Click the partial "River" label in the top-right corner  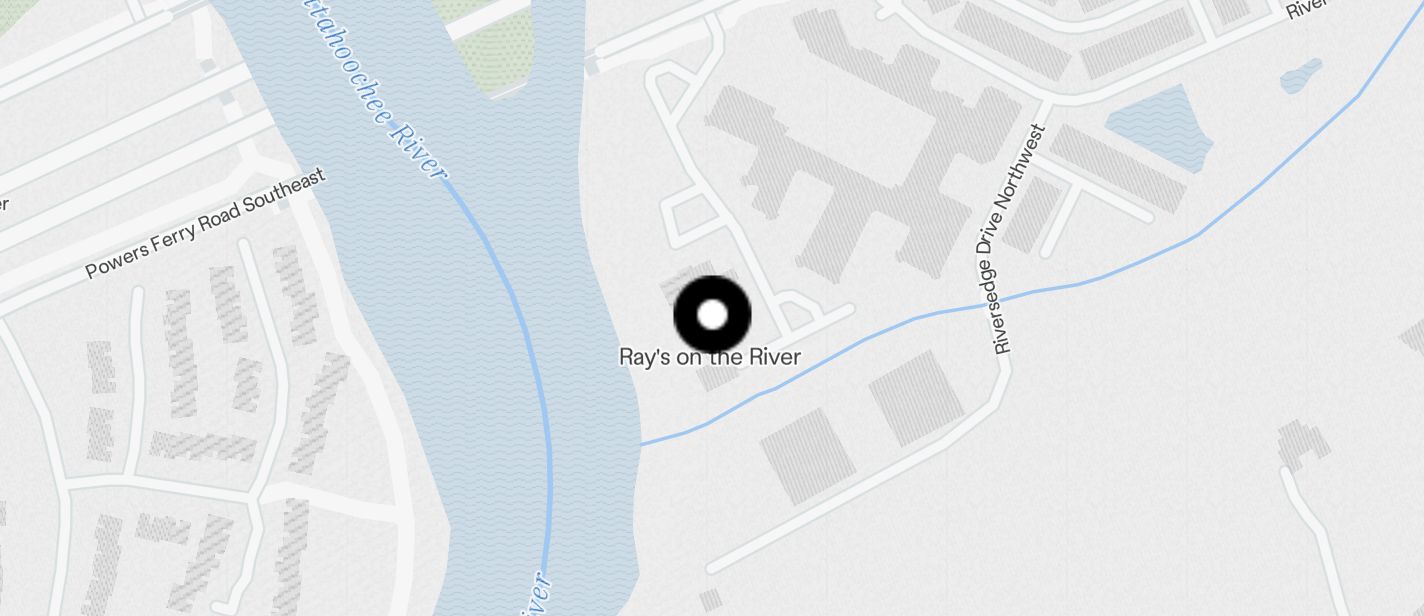[1306, 8]
